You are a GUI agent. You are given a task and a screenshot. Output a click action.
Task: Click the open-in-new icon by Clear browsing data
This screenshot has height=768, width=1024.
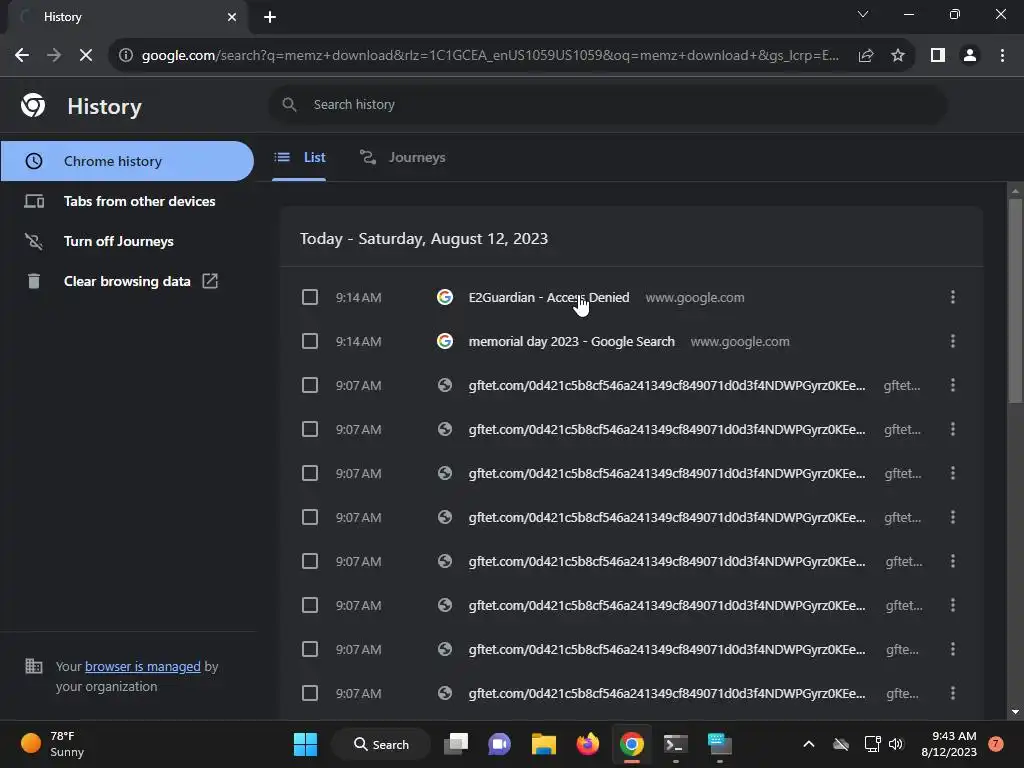[210, 281]
